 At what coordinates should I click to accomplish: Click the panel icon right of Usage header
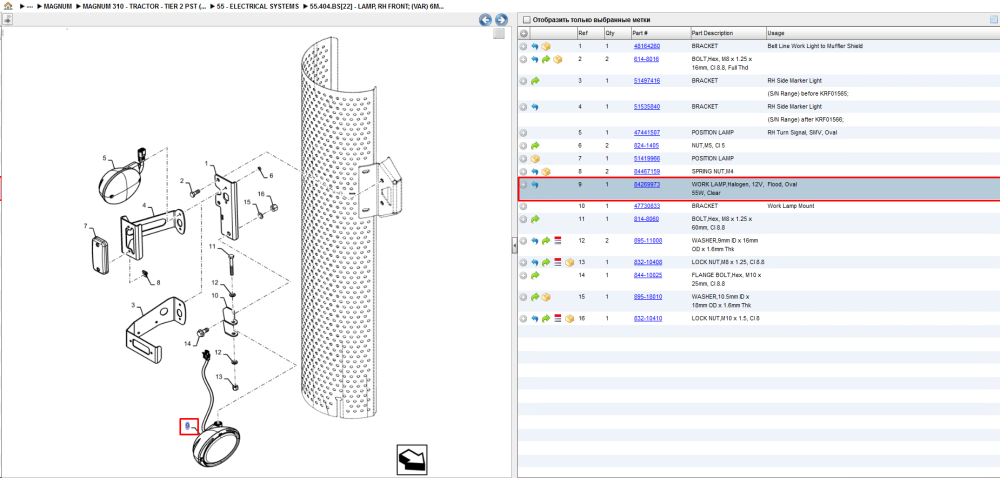[x=994, y=20]
